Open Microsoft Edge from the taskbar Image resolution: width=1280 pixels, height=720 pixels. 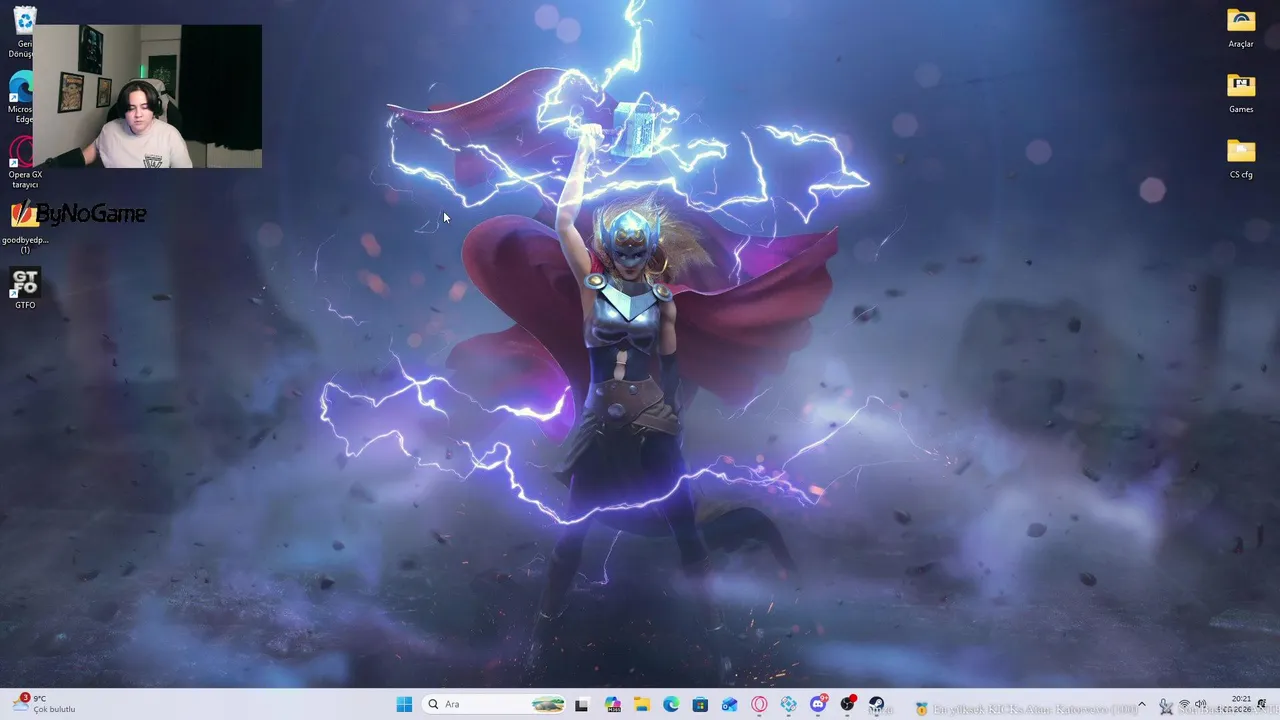coord(671,704)
